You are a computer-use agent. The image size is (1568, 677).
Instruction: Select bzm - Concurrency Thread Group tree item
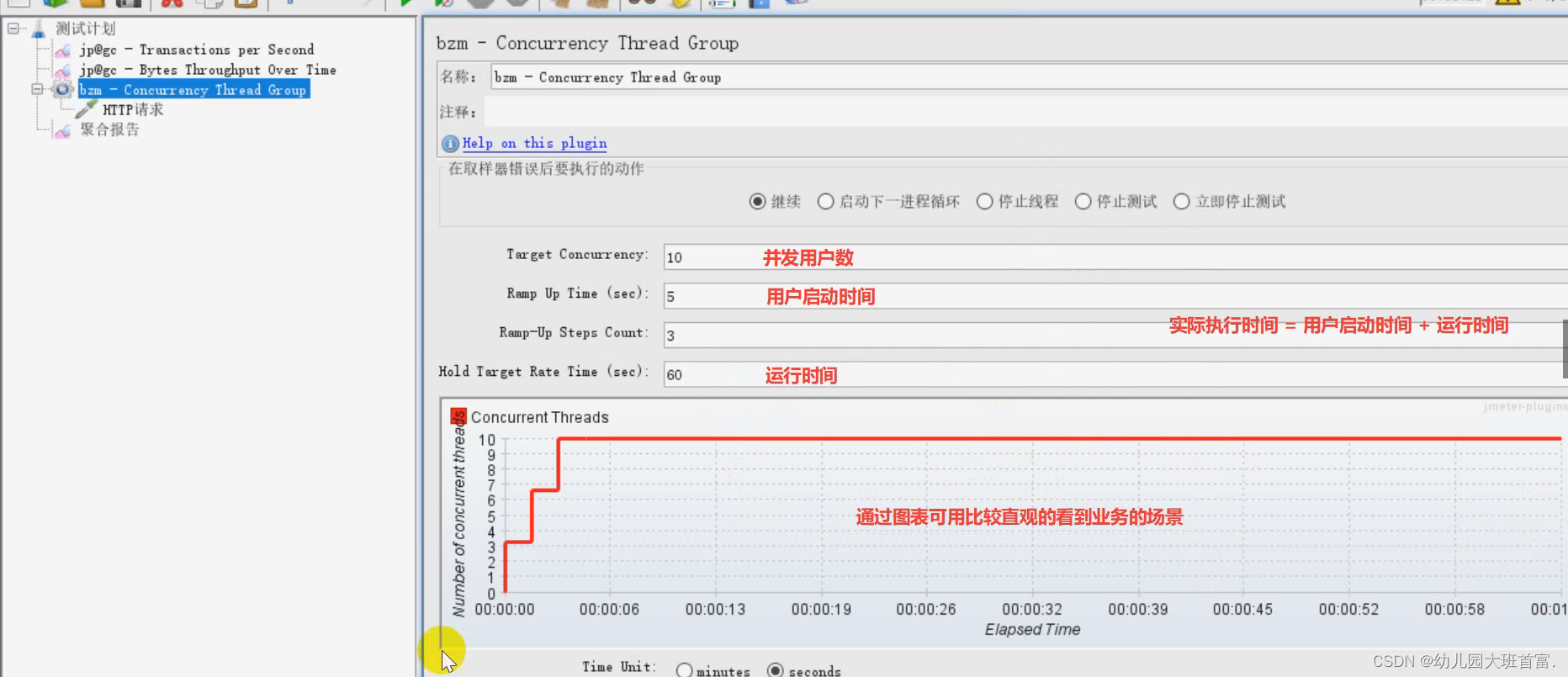[x=193, y=90]
